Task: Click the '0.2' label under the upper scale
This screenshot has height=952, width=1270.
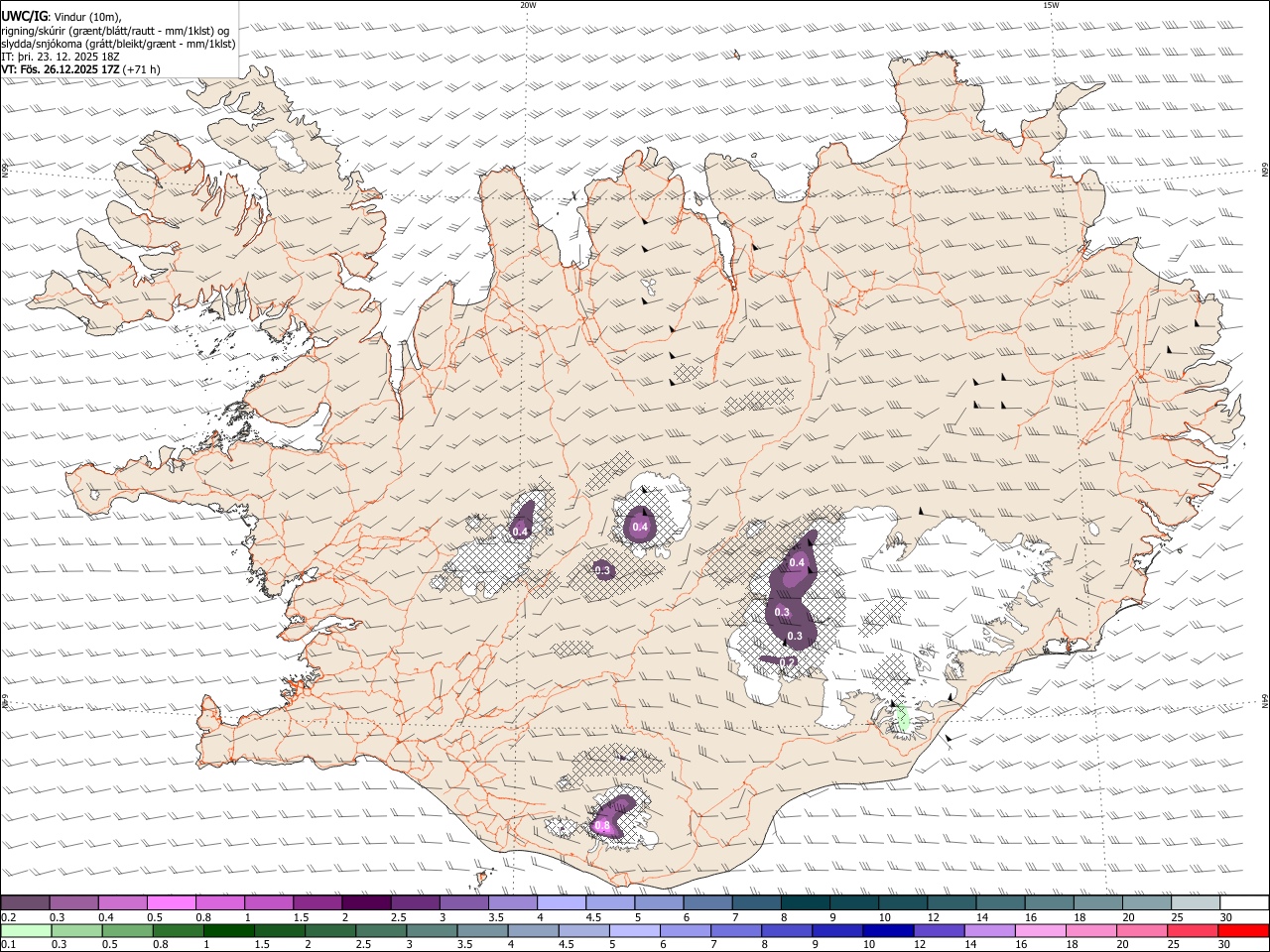Action: pos(7,917)
